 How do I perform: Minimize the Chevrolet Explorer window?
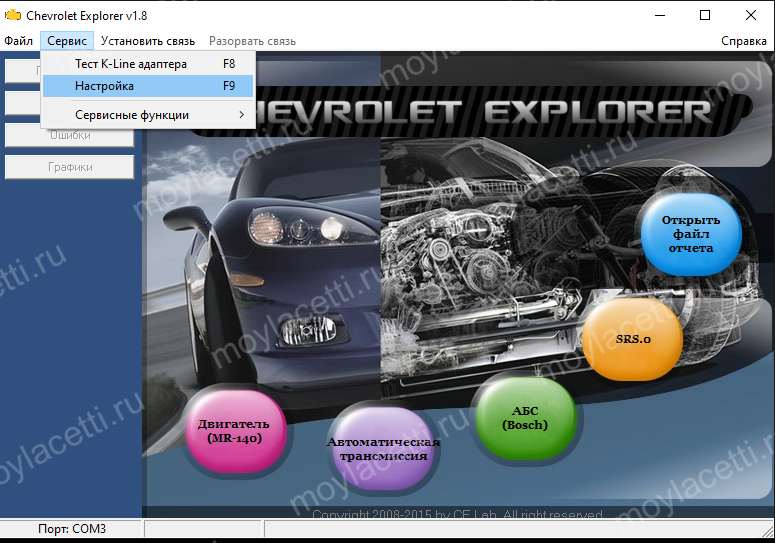(x=660, y=15)
